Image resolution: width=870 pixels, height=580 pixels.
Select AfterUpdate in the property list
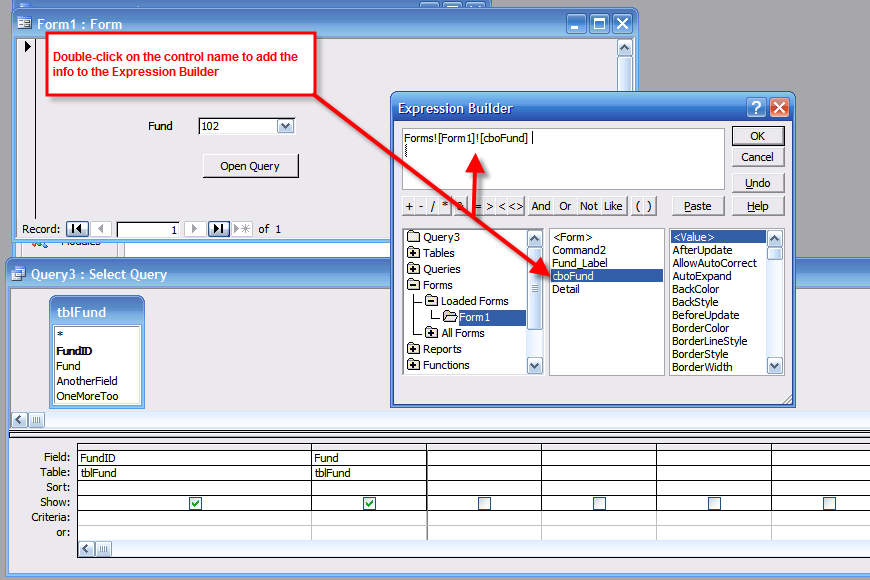point(702,250)
